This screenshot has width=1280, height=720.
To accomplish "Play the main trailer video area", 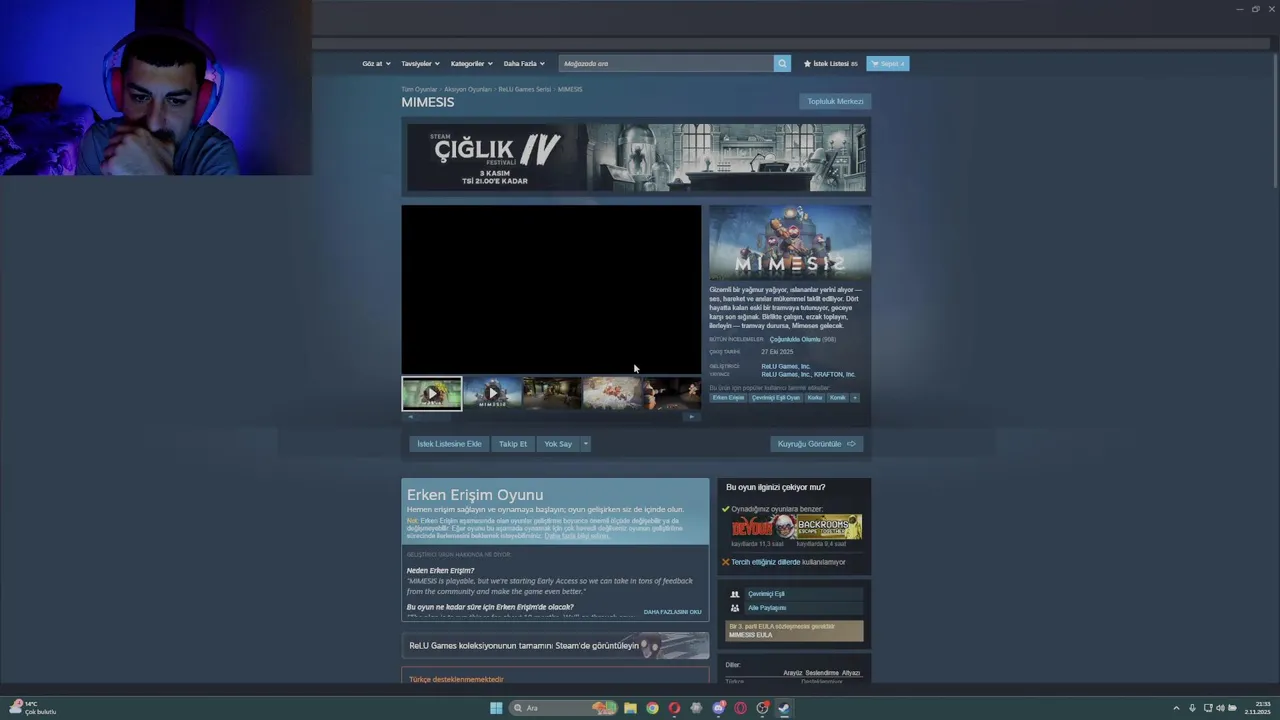I will coord(551,290).
